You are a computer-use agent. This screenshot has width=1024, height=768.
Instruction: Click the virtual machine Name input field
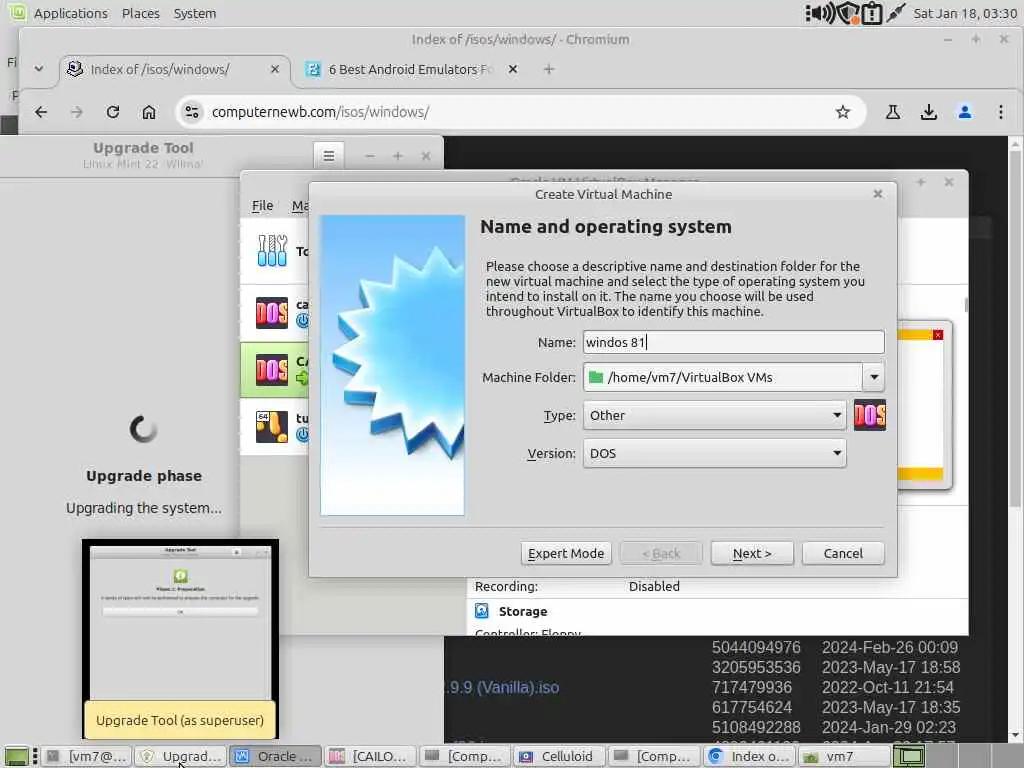click(x=733, y=342)
